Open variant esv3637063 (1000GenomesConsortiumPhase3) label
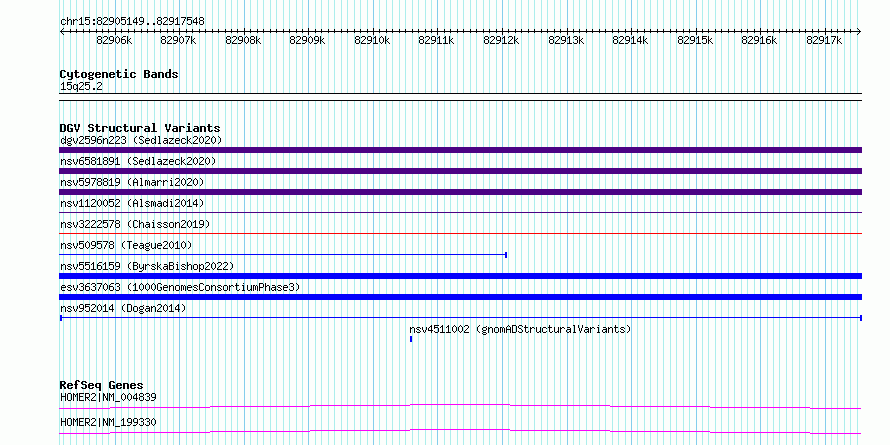 [180, 287]
